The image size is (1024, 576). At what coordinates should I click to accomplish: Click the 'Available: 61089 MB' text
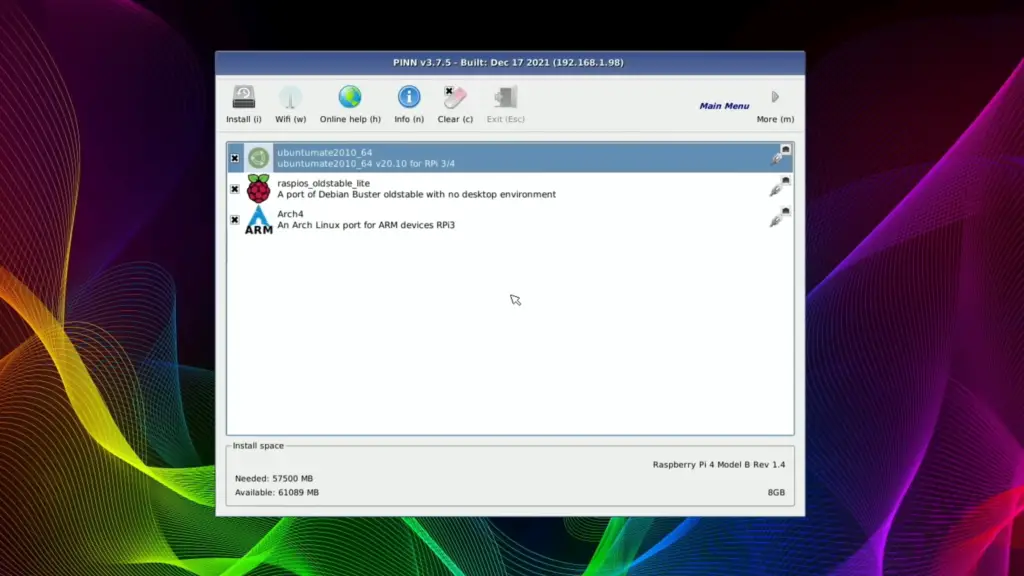tap(277, 492)
